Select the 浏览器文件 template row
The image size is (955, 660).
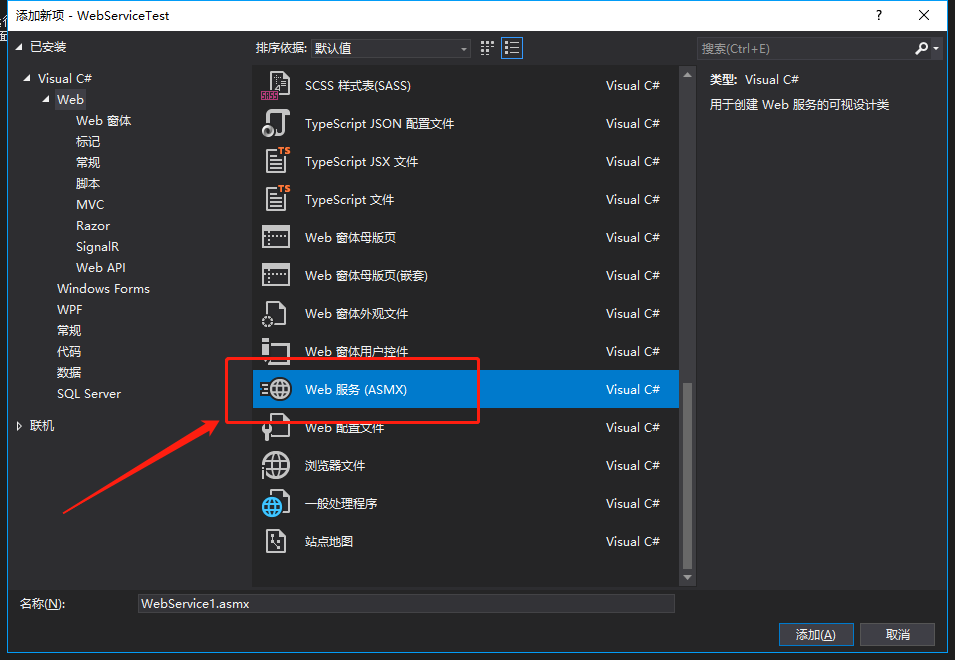tap(466, 465)
